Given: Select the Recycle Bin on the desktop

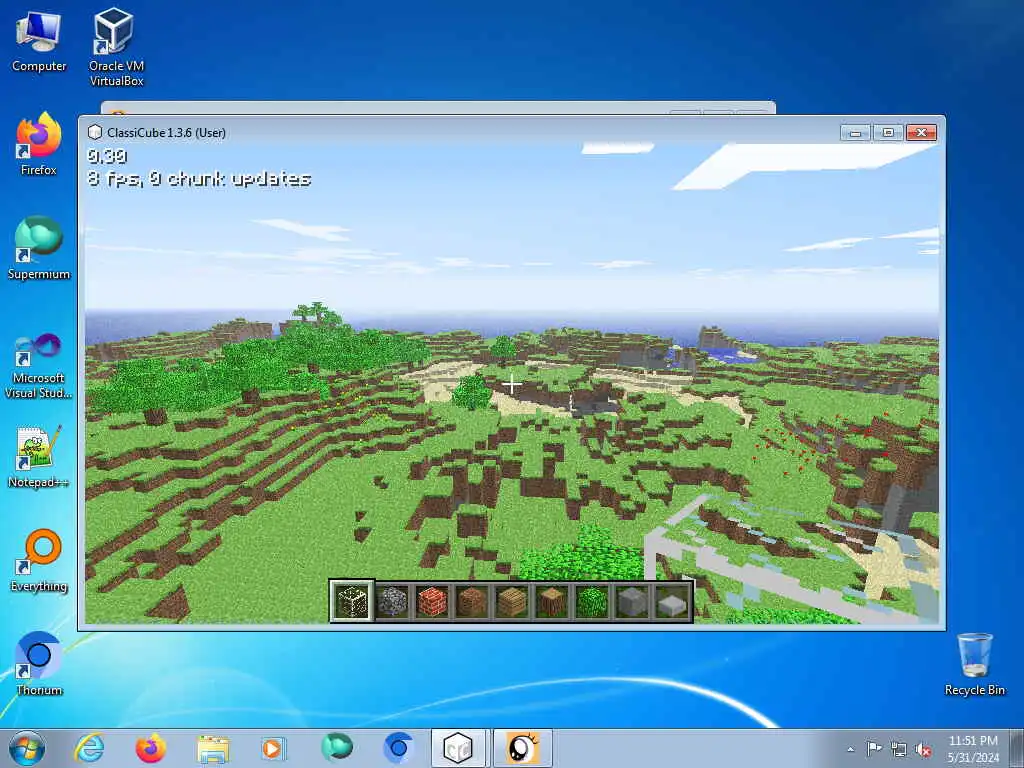Looking at the screenshot, I should [974, 664].
